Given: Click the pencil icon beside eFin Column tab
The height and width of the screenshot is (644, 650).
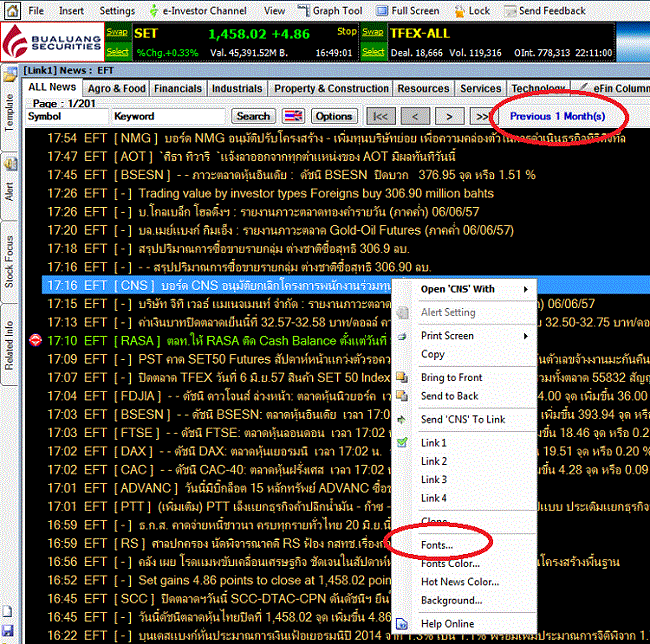Looking at the screenshot, I should tap(583, 87).
